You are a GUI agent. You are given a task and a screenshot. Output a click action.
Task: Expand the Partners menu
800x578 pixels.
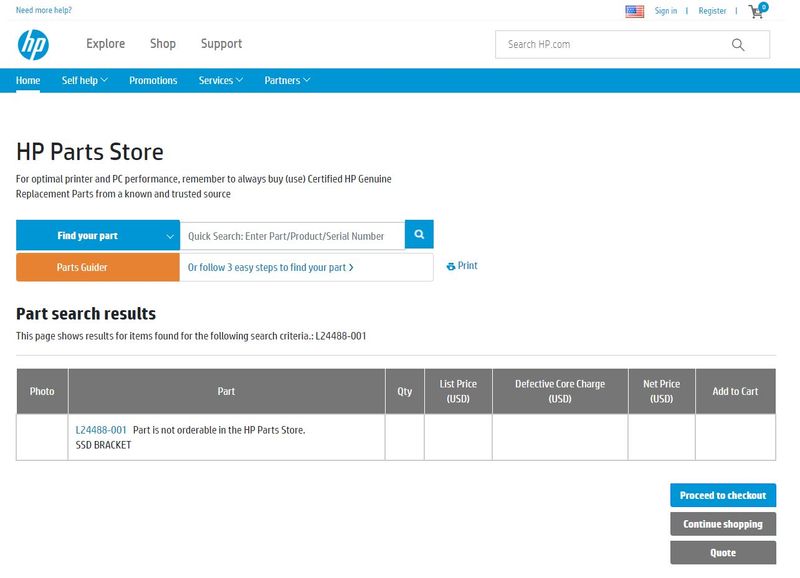click(287, 81)
